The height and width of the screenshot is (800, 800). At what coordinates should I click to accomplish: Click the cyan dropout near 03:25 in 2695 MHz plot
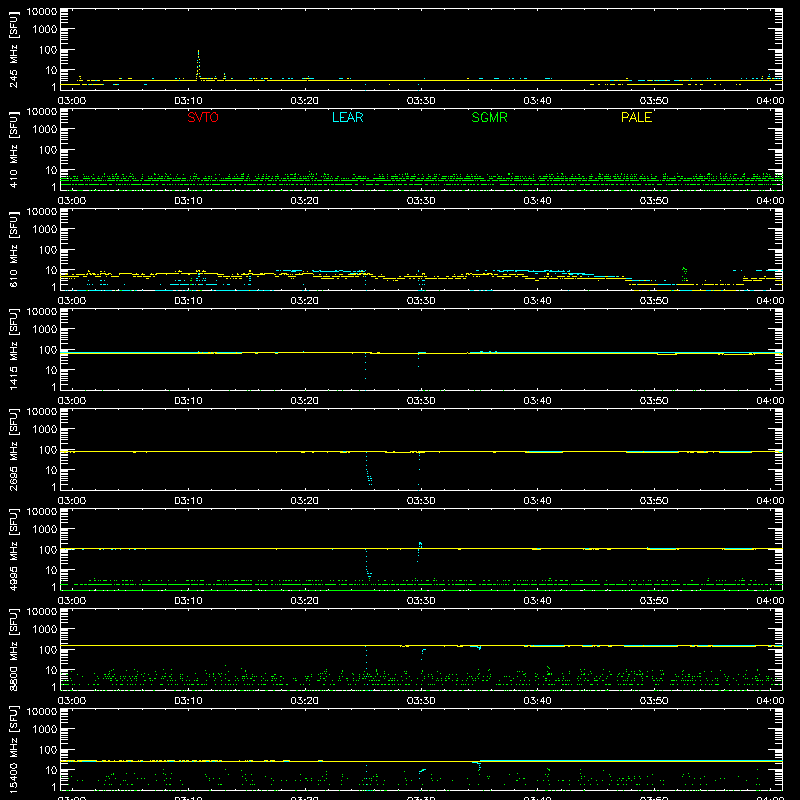(368, 468)
